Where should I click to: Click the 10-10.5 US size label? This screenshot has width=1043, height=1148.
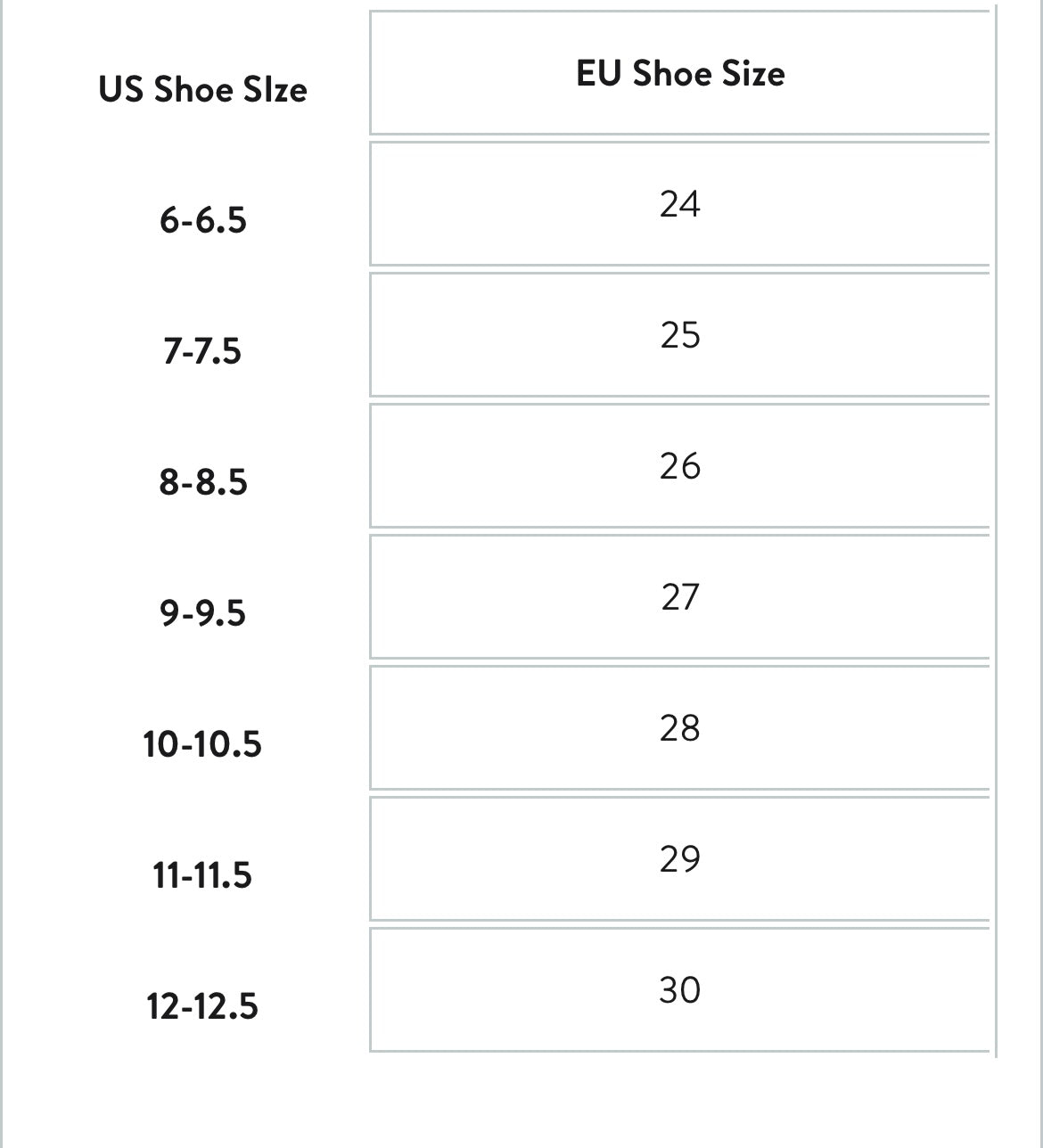[x=202, y=744]
